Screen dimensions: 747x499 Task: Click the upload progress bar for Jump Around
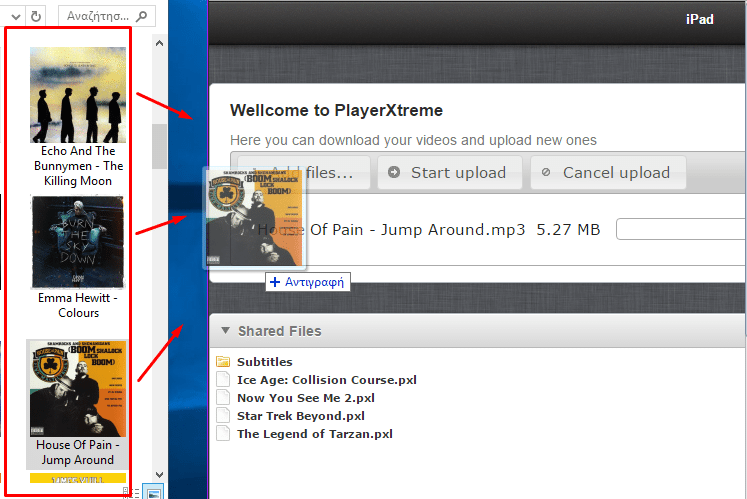point(681,229)
